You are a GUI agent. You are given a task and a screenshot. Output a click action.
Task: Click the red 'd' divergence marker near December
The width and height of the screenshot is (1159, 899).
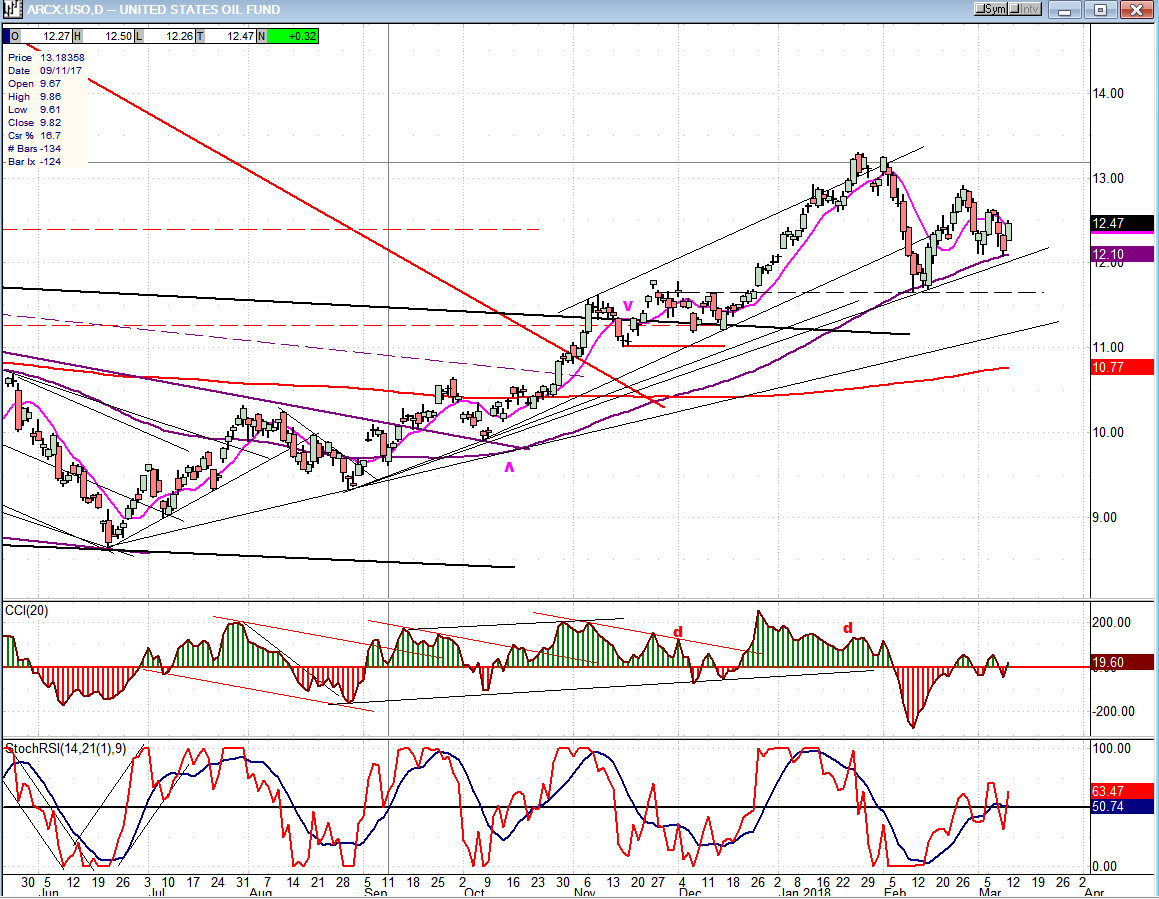click(677, 632)
